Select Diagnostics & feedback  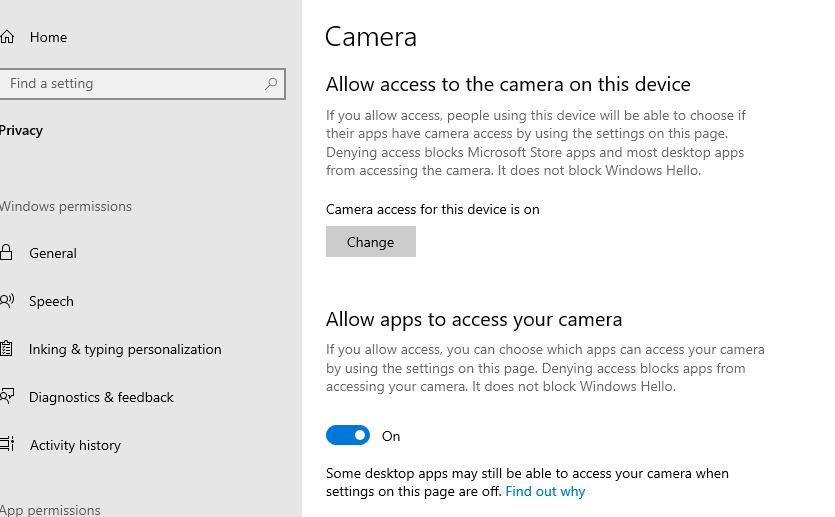point(101,397)
